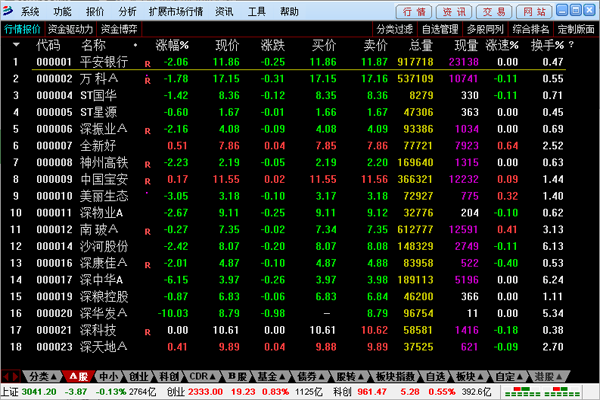Sort by the 现价 column header

coord(227,45)
